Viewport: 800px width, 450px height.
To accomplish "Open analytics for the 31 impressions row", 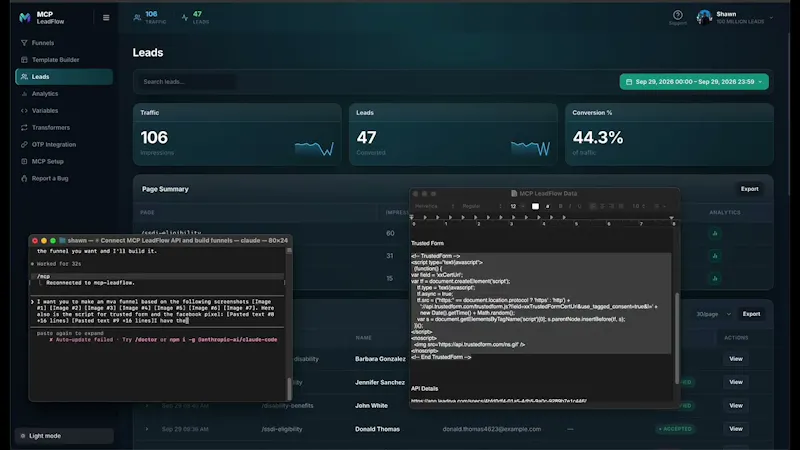I will click(x=715, y=256).
